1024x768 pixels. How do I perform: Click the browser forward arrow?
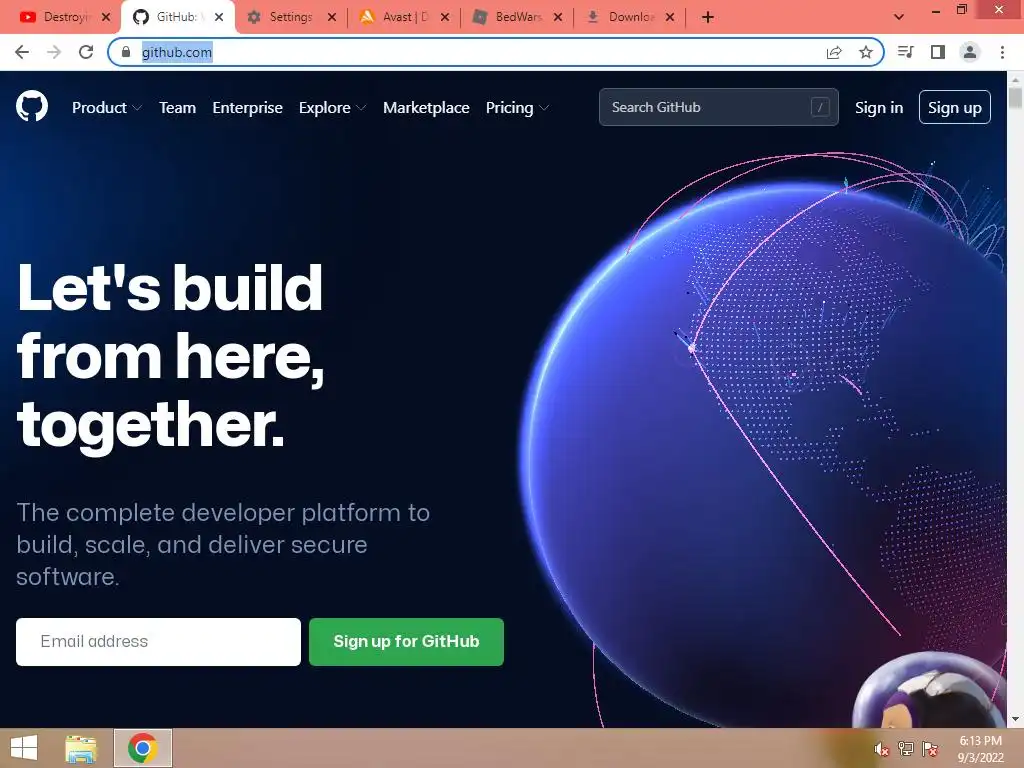coord(54,52)
